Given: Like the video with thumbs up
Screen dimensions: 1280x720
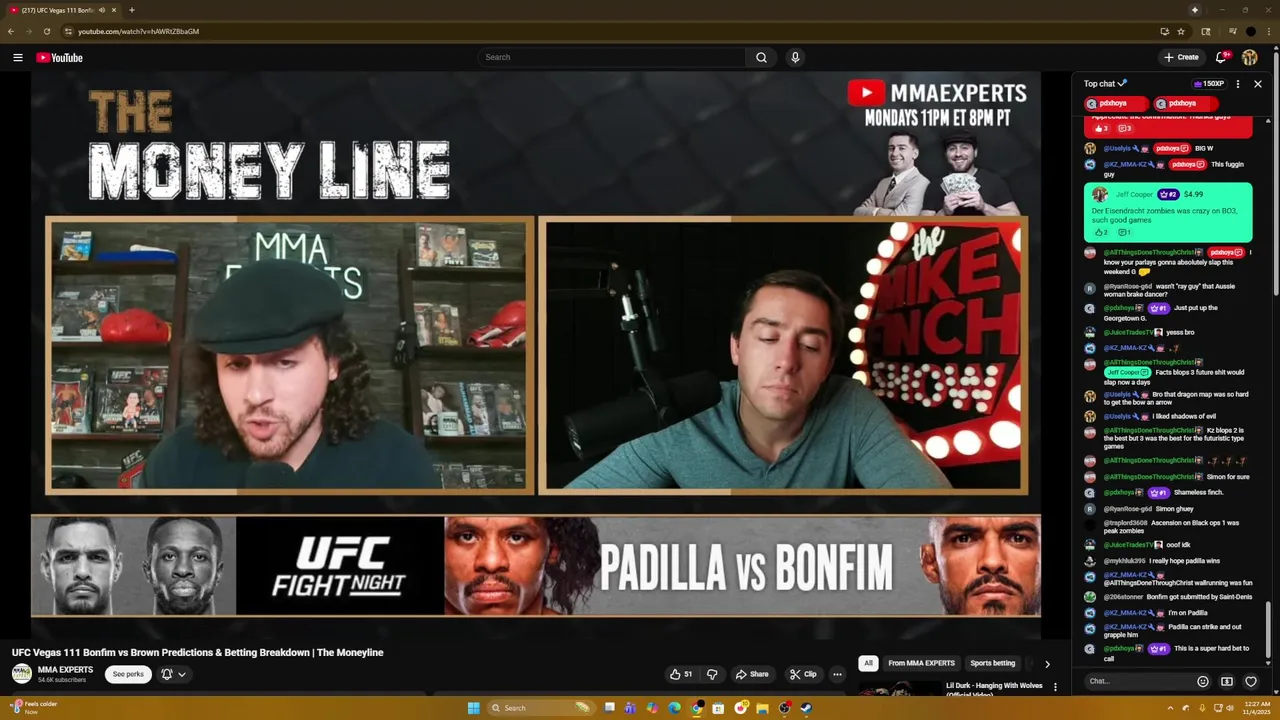Looking at the screenshot, I should point(681,674).
